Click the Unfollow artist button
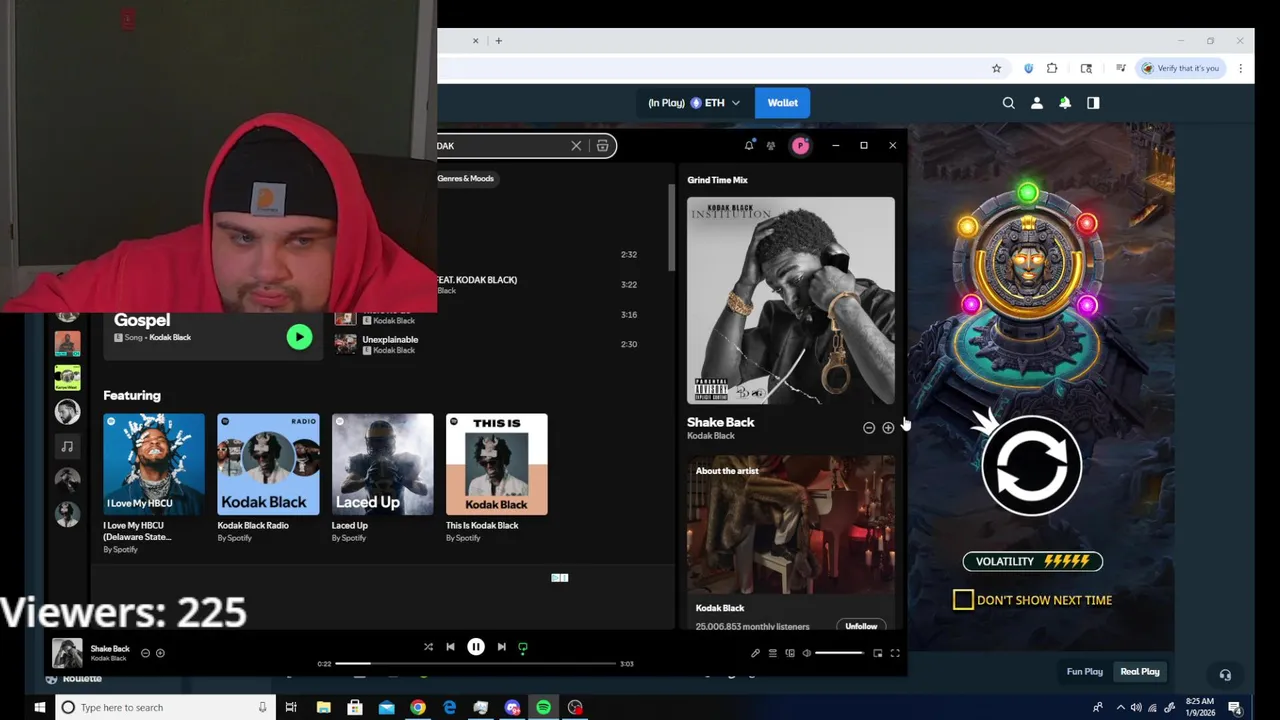The width and height of the screenshot is (1280, 720). tap(861, 626)
